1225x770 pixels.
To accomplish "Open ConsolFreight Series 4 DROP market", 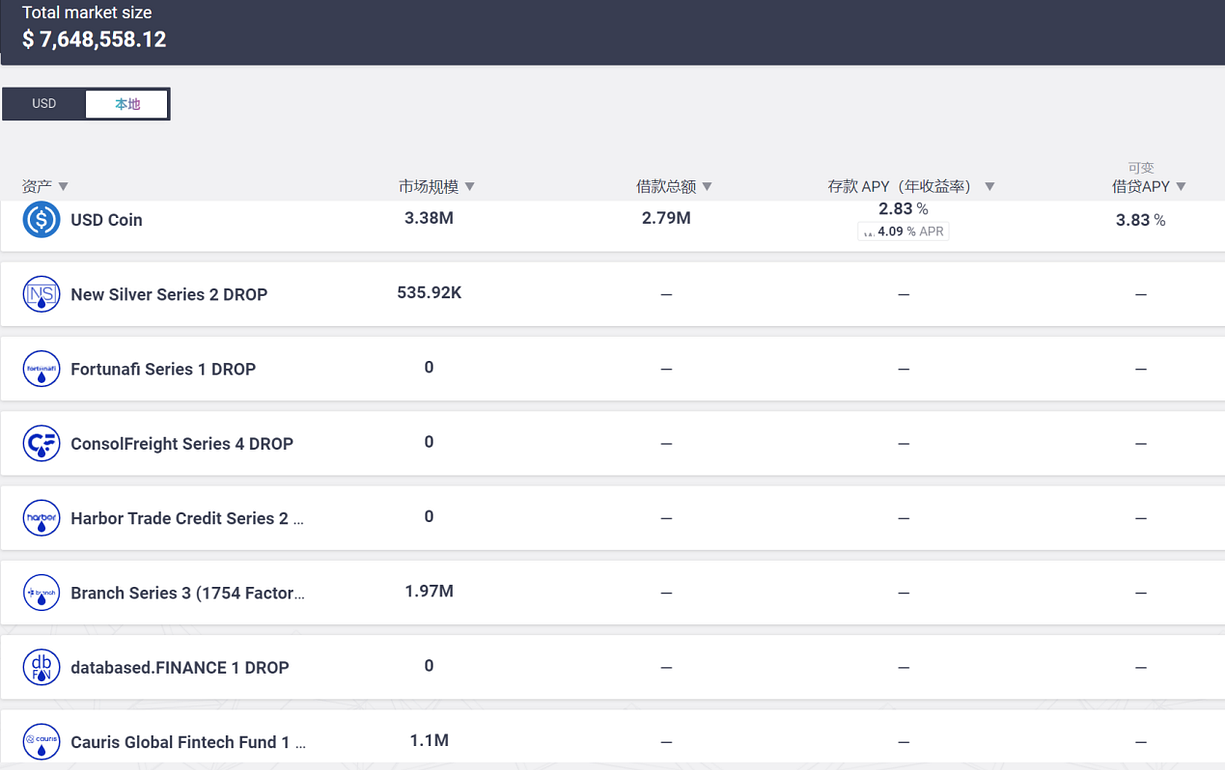I will click(182, 444).
